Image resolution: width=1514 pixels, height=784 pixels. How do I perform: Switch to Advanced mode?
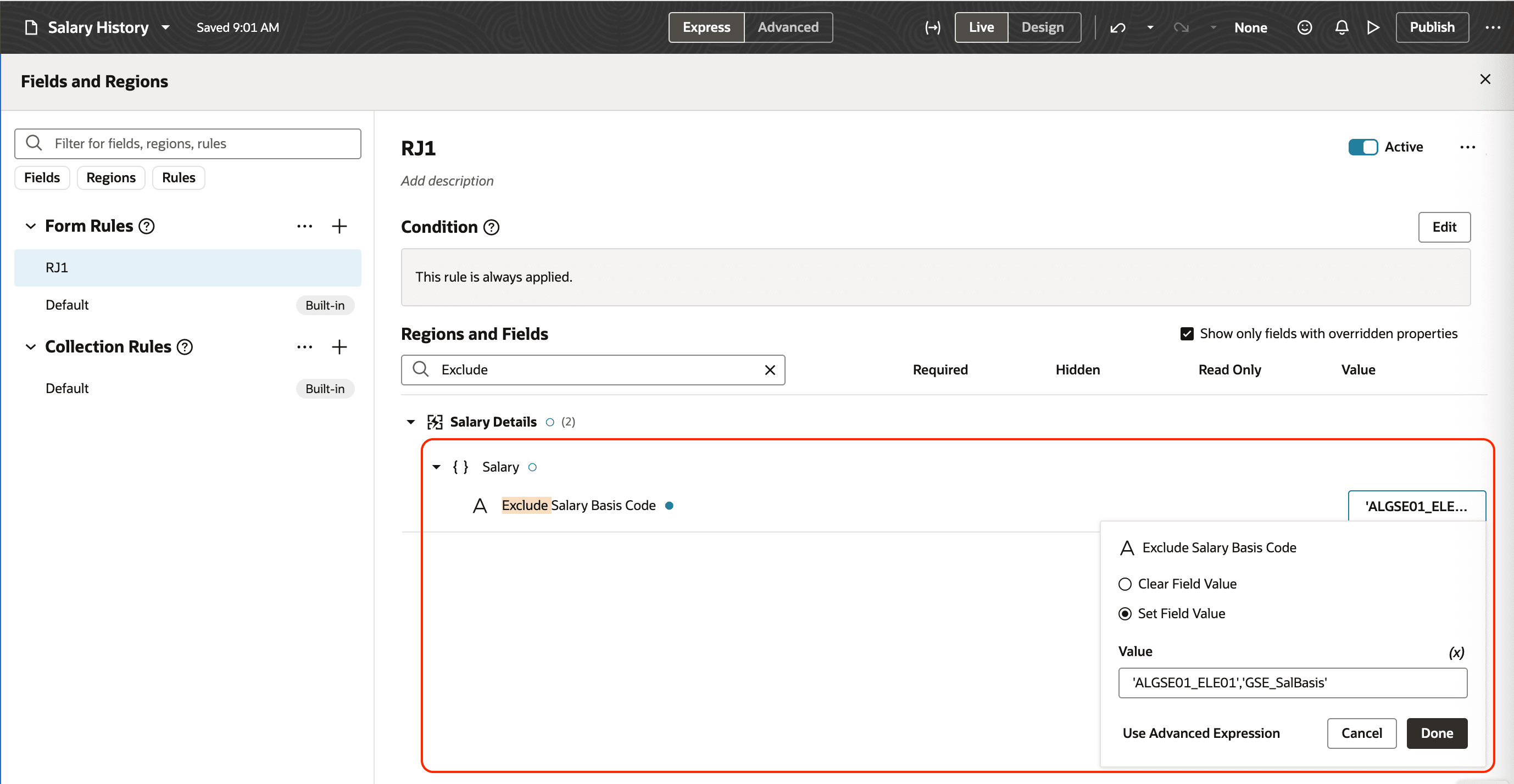click(x=788, y=27)
